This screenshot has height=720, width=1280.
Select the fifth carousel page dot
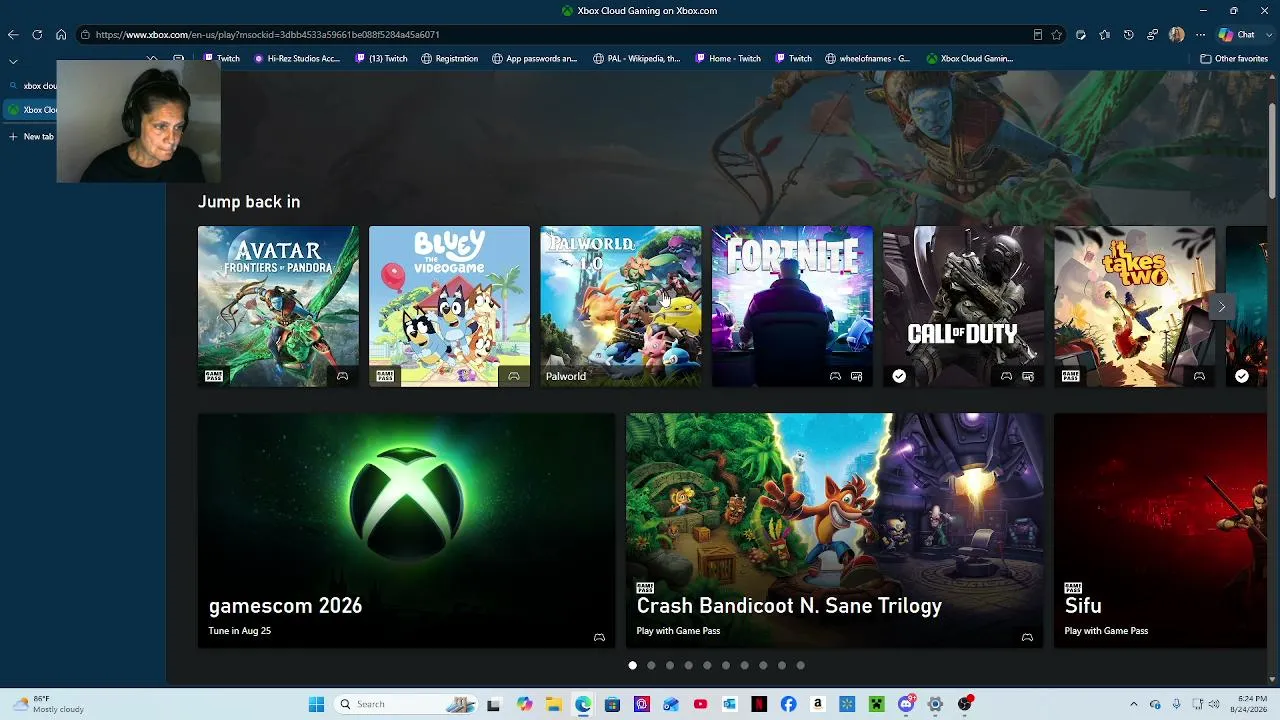tap(707, 665)
